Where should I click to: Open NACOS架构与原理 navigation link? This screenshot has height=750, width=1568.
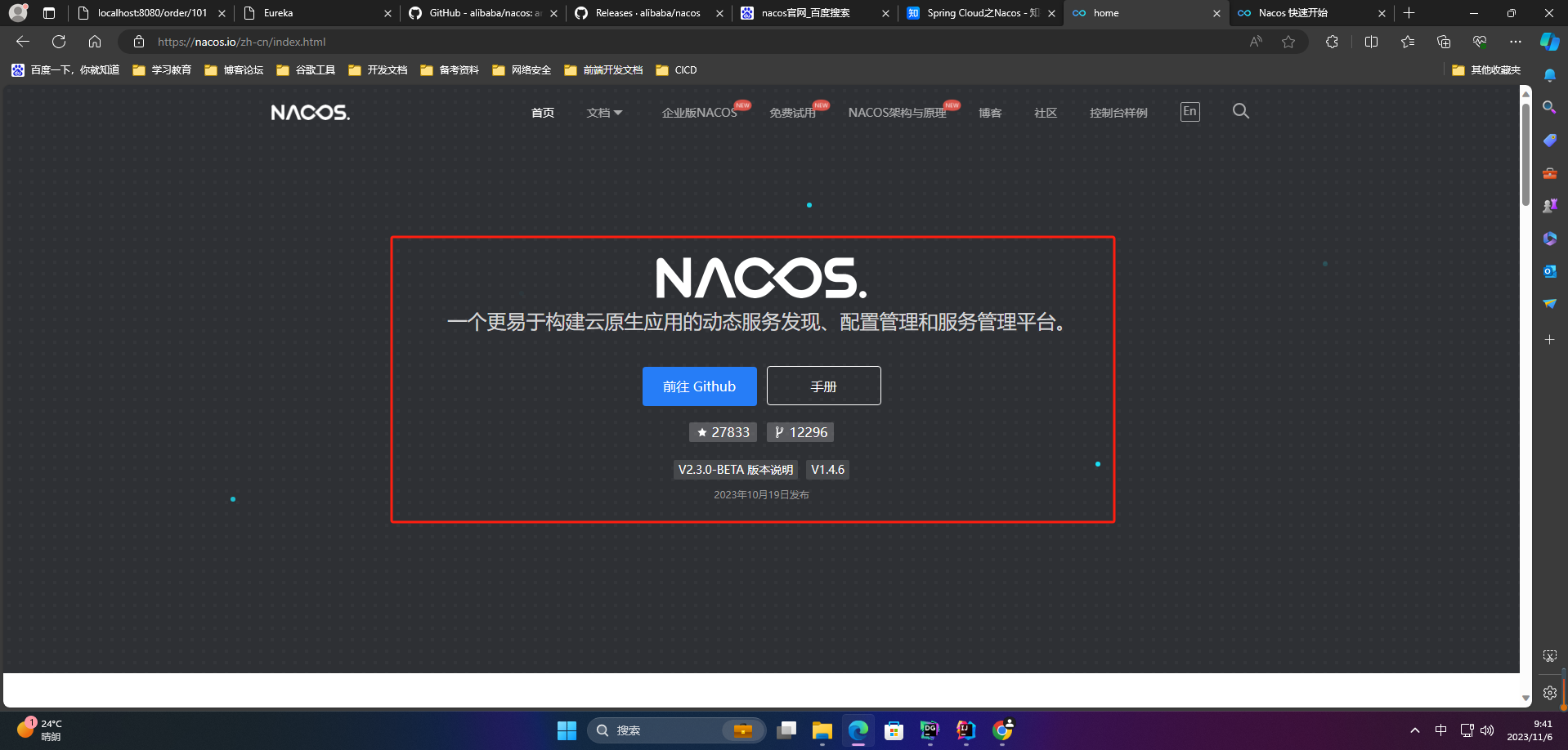897,113
